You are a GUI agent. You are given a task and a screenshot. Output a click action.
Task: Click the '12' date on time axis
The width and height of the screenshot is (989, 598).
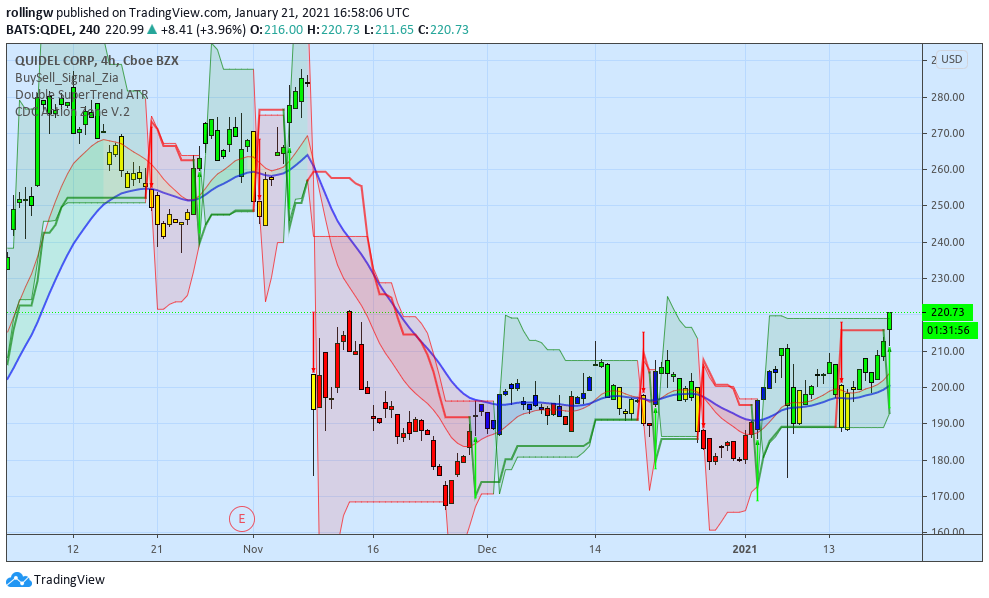pos(73,549)
